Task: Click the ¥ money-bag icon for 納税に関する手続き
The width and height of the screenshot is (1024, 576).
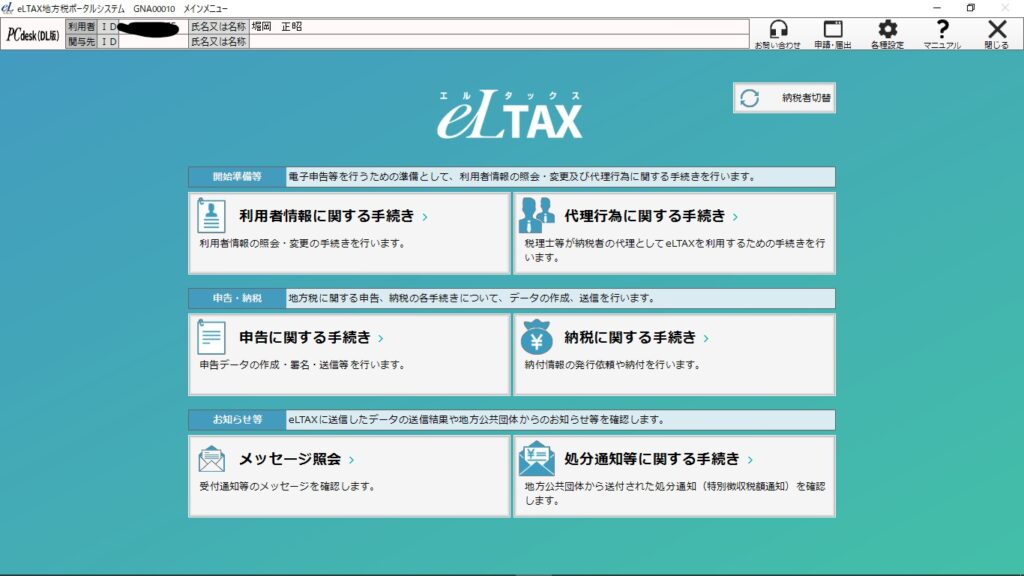Action: [x=537, y=336]
